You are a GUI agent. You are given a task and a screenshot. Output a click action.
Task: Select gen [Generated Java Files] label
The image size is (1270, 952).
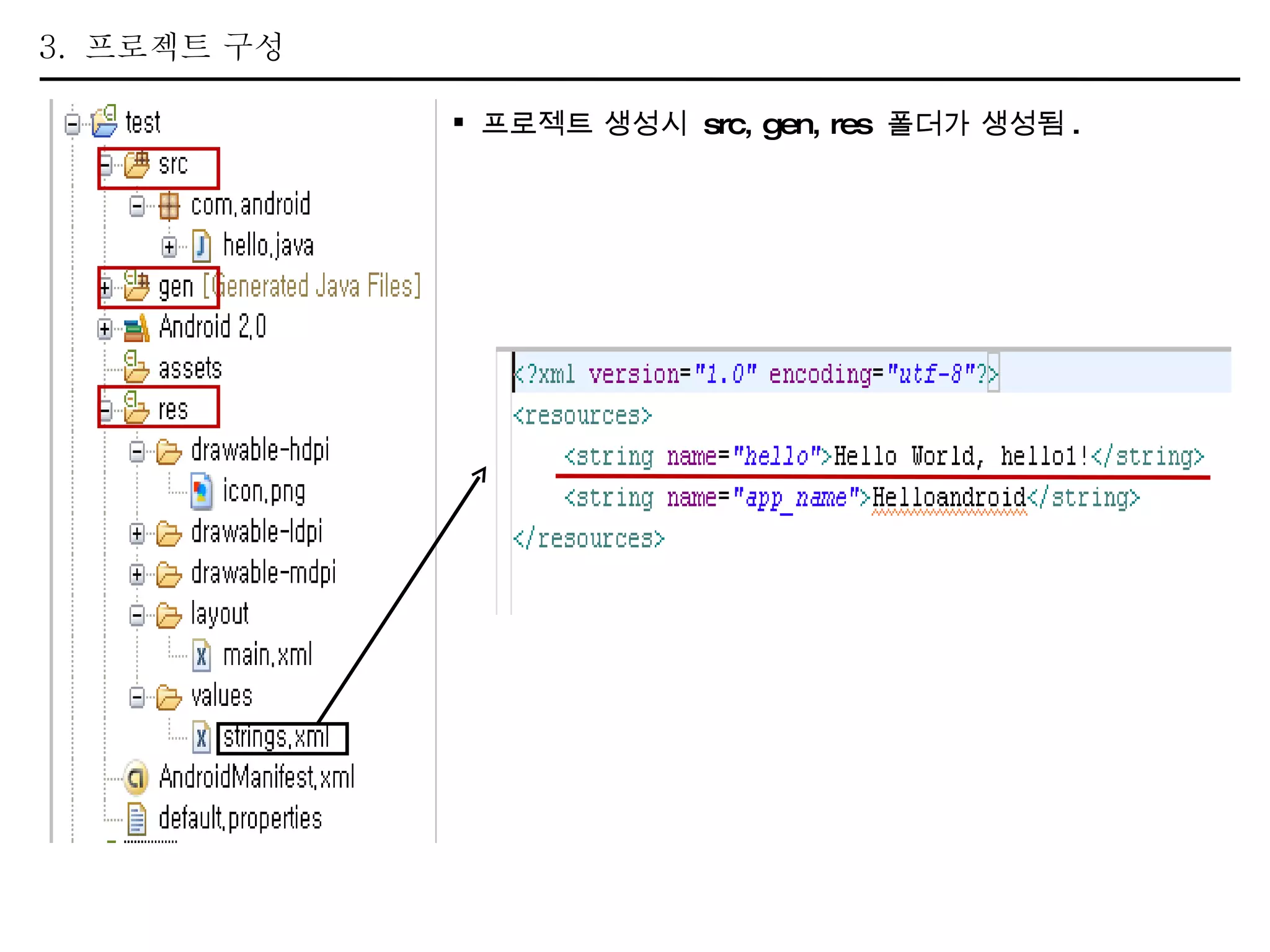pyautogui.click(x=290, y=286)
